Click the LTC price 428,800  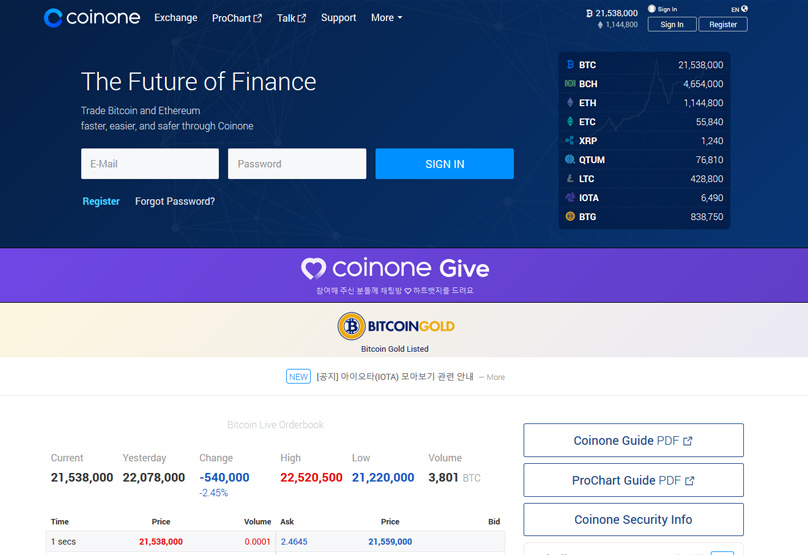tap(706, 179)
